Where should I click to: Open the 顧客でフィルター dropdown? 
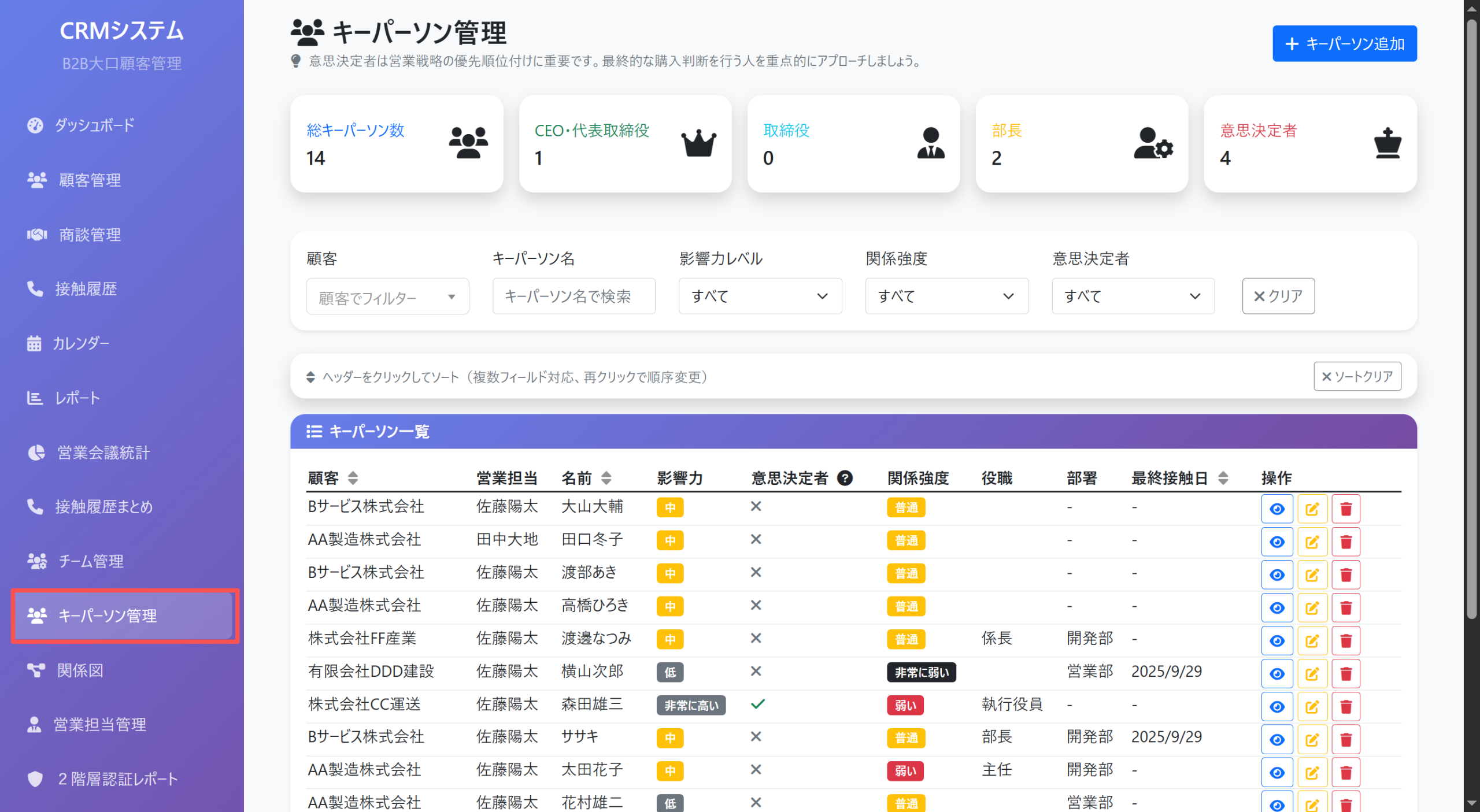(387, 296)
